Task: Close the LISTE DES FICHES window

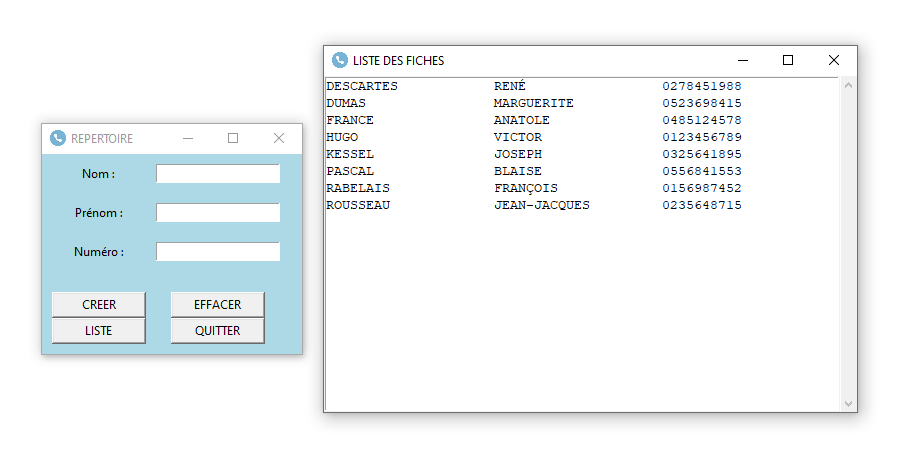Action: pos(834,61)
